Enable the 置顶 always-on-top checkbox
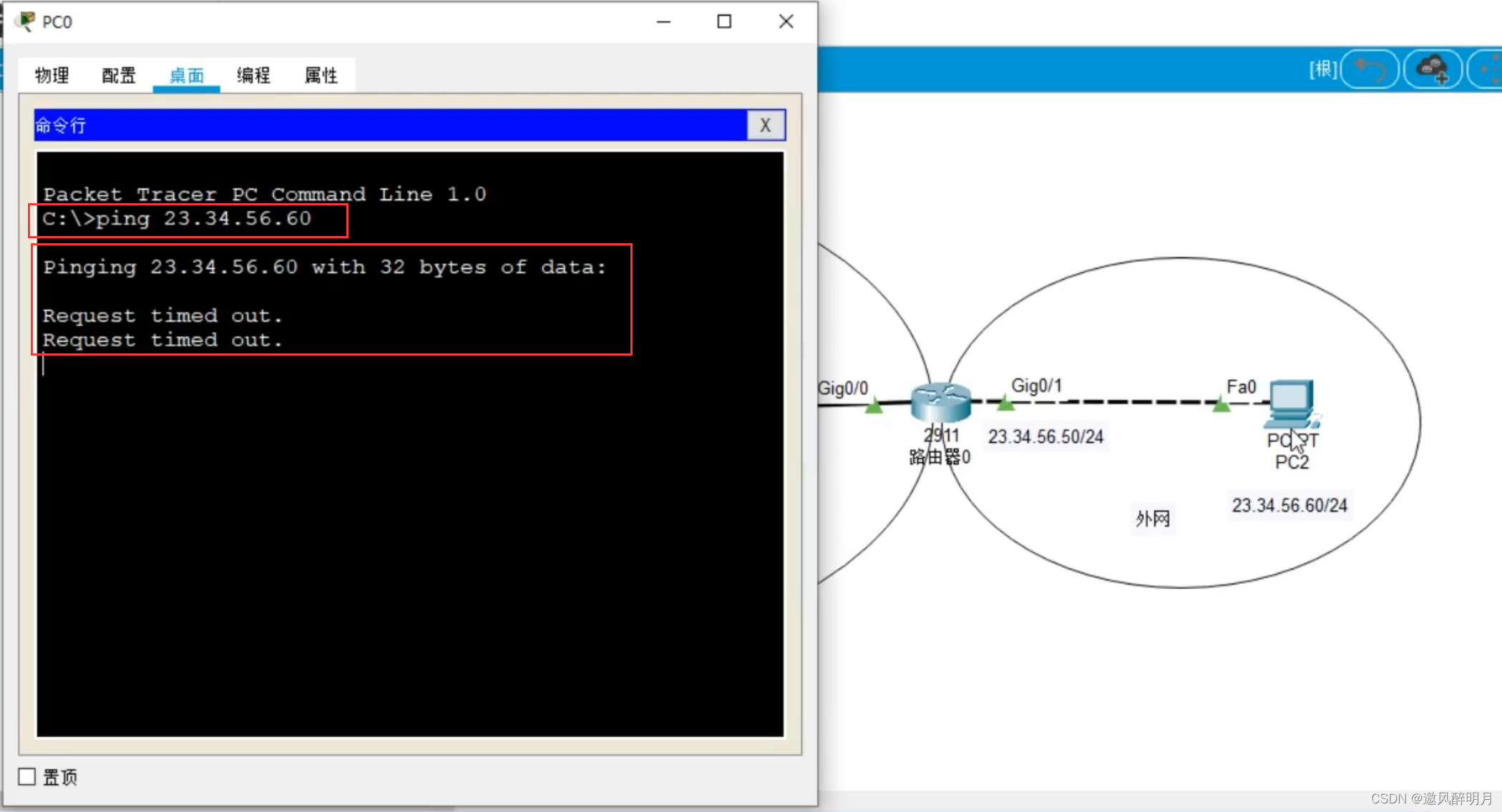Viewport: 1502px width, 812px height. [x=27, y=777]
